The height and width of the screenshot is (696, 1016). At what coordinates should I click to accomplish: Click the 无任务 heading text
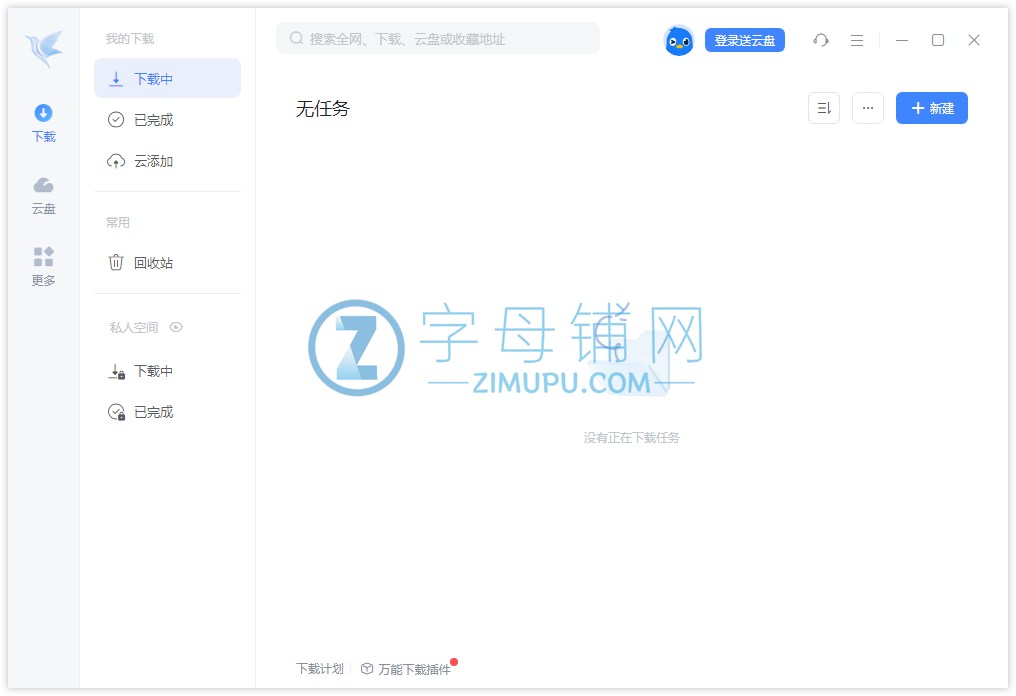pyautogui.click(x=323, y=108)
